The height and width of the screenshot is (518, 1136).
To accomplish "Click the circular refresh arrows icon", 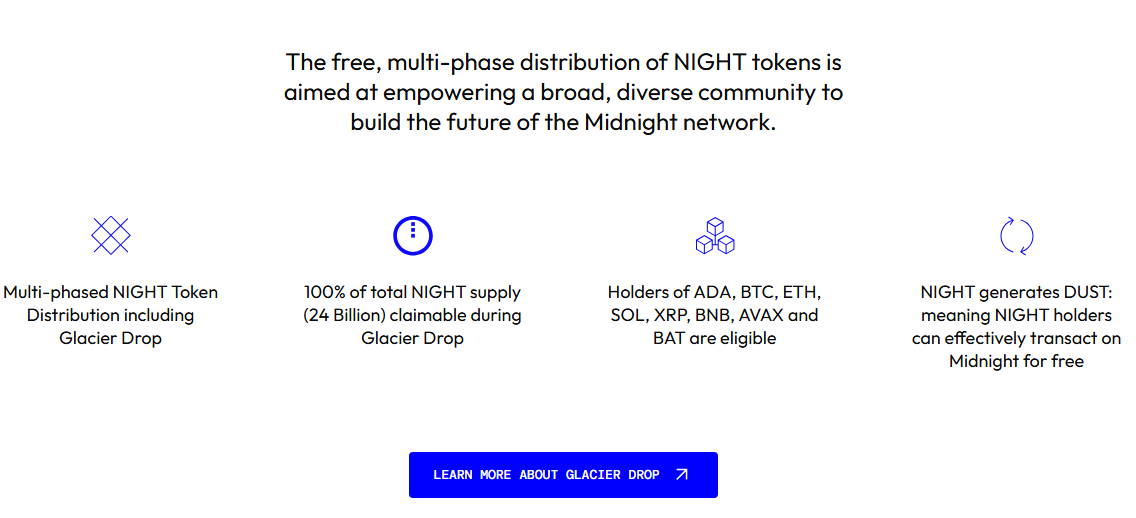I will (1016, 235).
